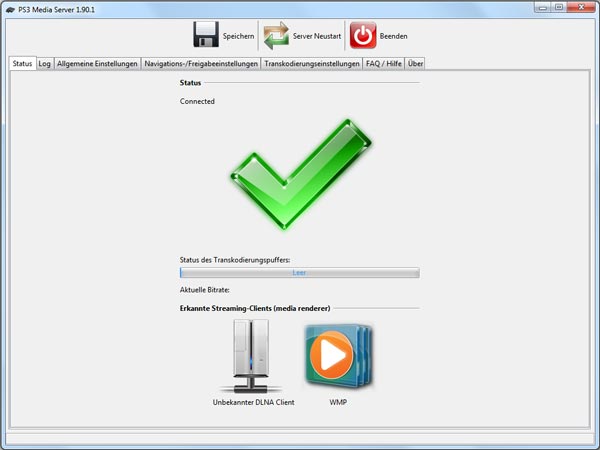Click the Transkodierungspuffer progress bar showing Leer
Screen dimensions: 600x450
pyautogui.click(x=300, y=273)
